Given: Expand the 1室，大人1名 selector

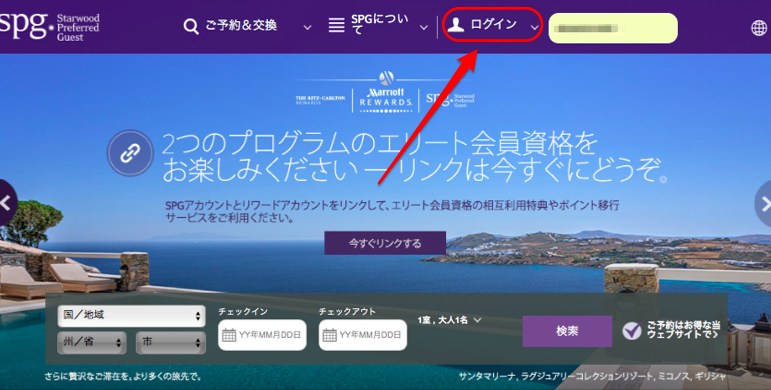Looking at the screenshot, I should (x=449, y=320).
